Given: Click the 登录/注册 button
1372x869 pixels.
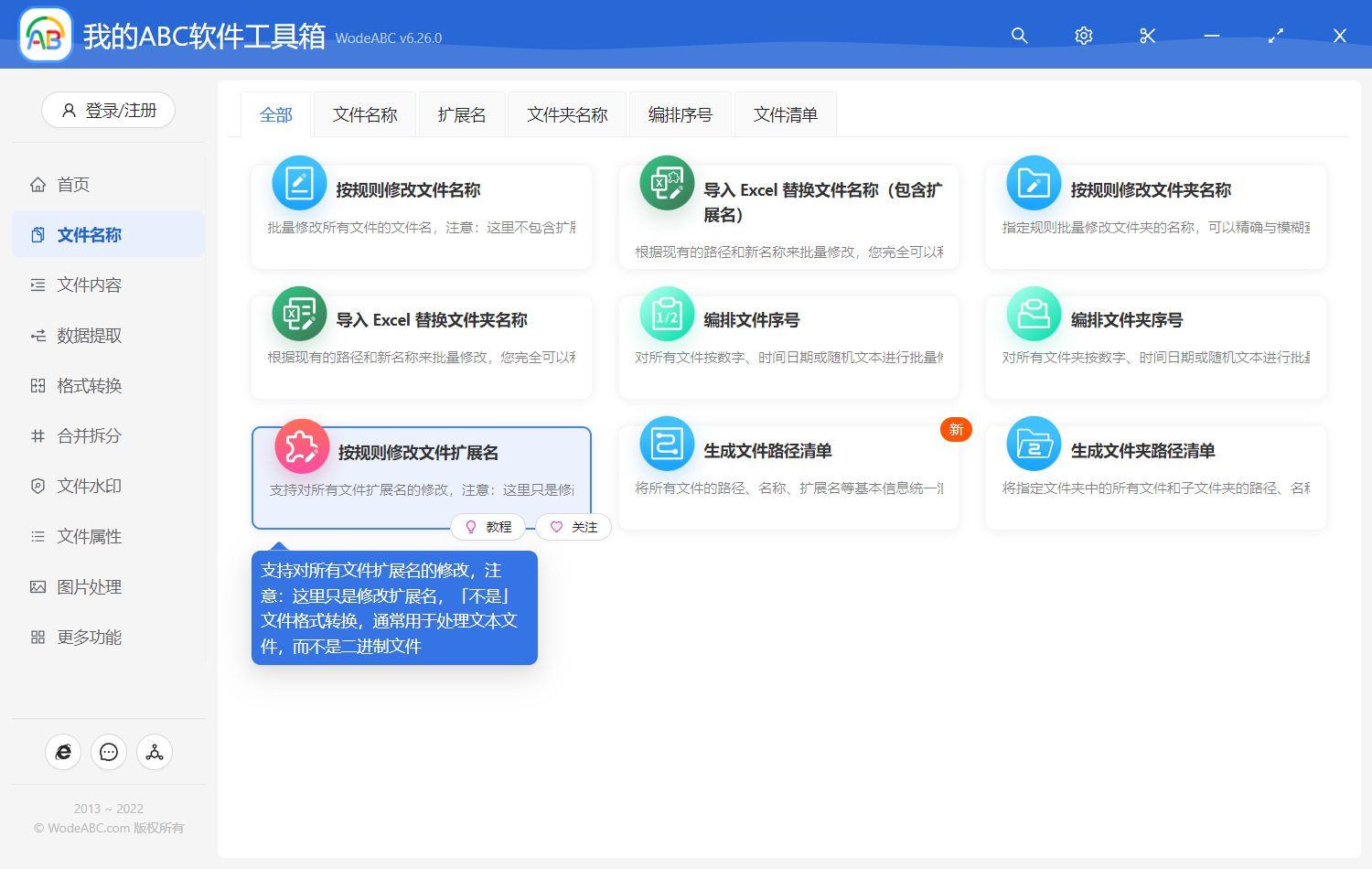Looking at the screenshot, I should 108,110.
